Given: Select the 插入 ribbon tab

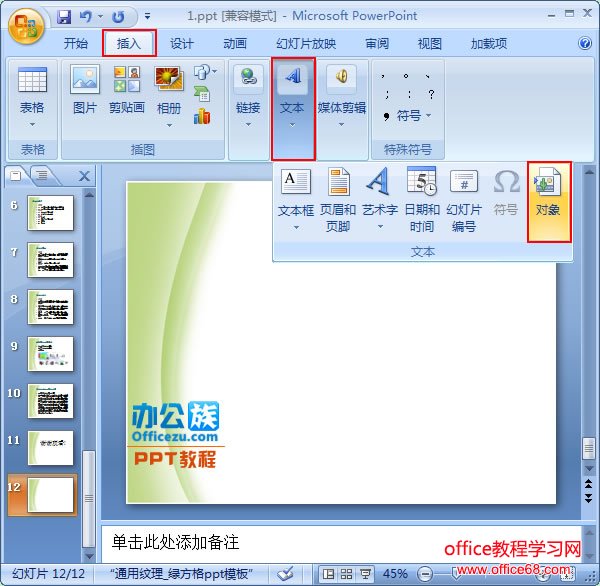Looking at the screenshot, I should tap(129, 43).
